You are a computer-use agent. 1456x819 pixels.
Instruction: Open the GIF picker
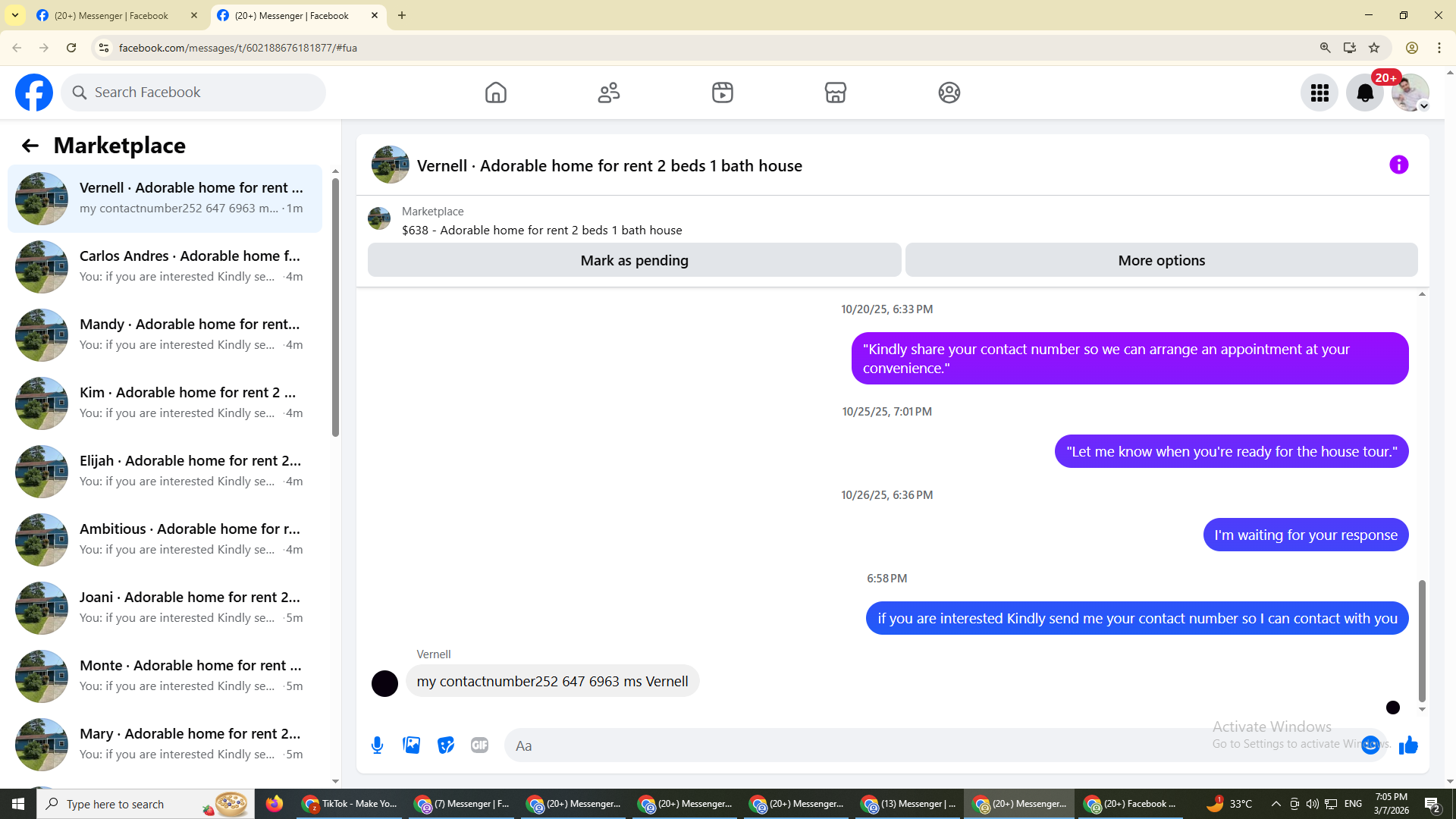coord(480,745)
